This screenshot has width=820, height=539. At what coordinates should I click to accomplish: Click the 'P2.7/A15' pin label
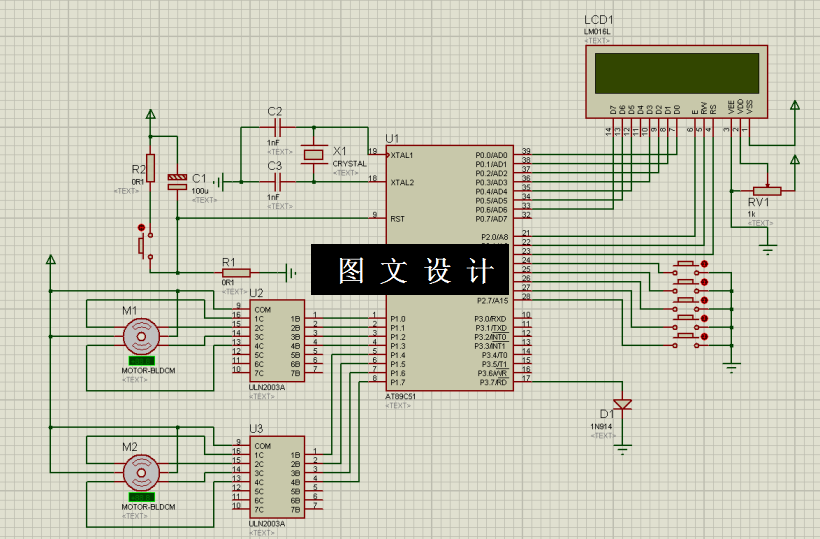tap(492, 301)
